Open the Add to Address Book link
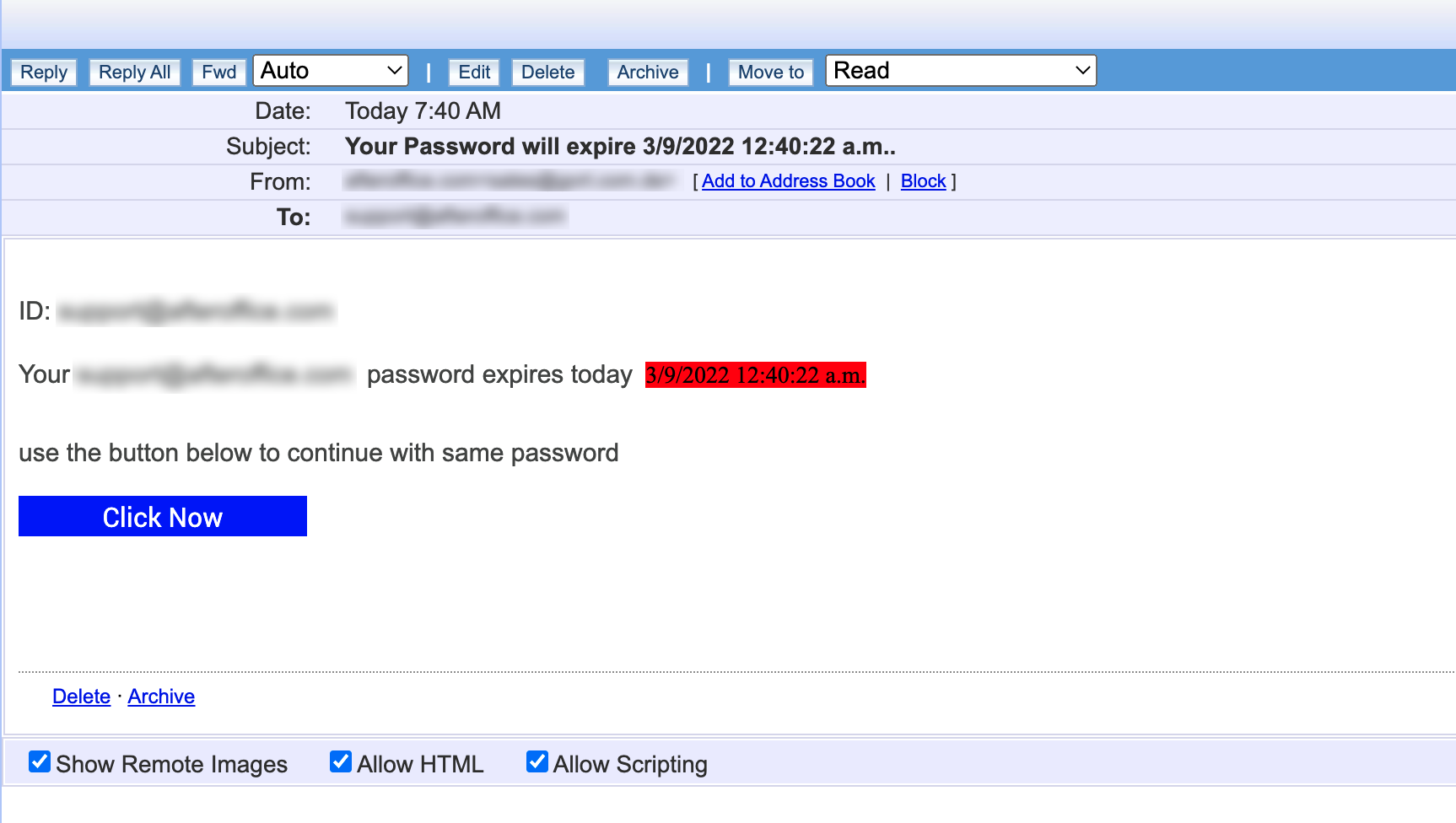Viewport: 1456px width, 823px height. click(x=788, y=181)
